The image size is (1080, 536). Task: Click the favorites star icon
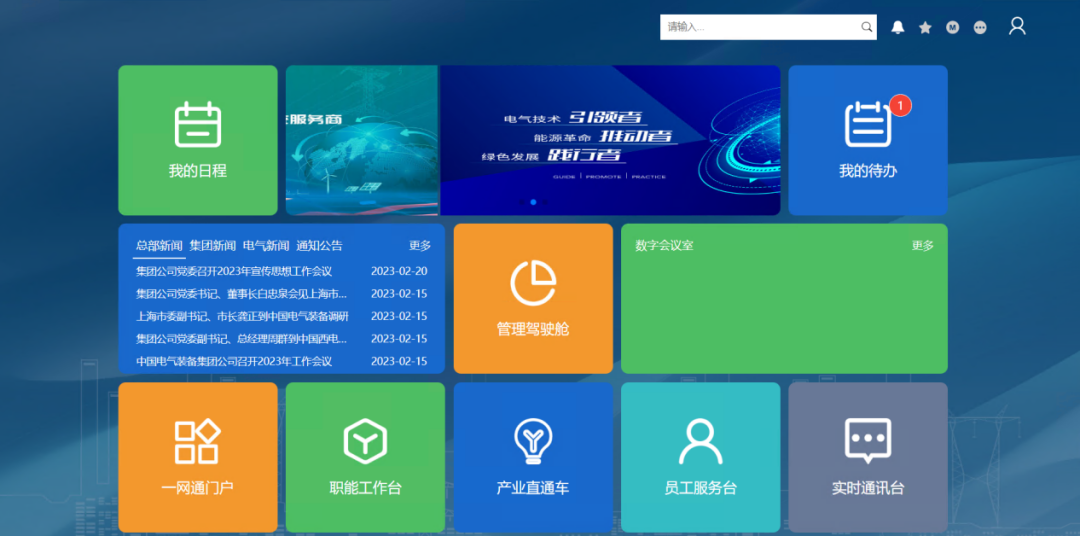point(925,27)
